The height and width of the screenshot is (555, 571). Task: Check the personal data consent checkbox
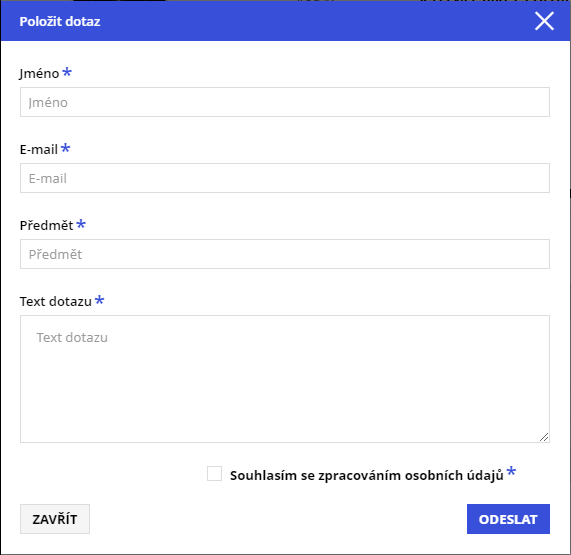pos(214,474)
